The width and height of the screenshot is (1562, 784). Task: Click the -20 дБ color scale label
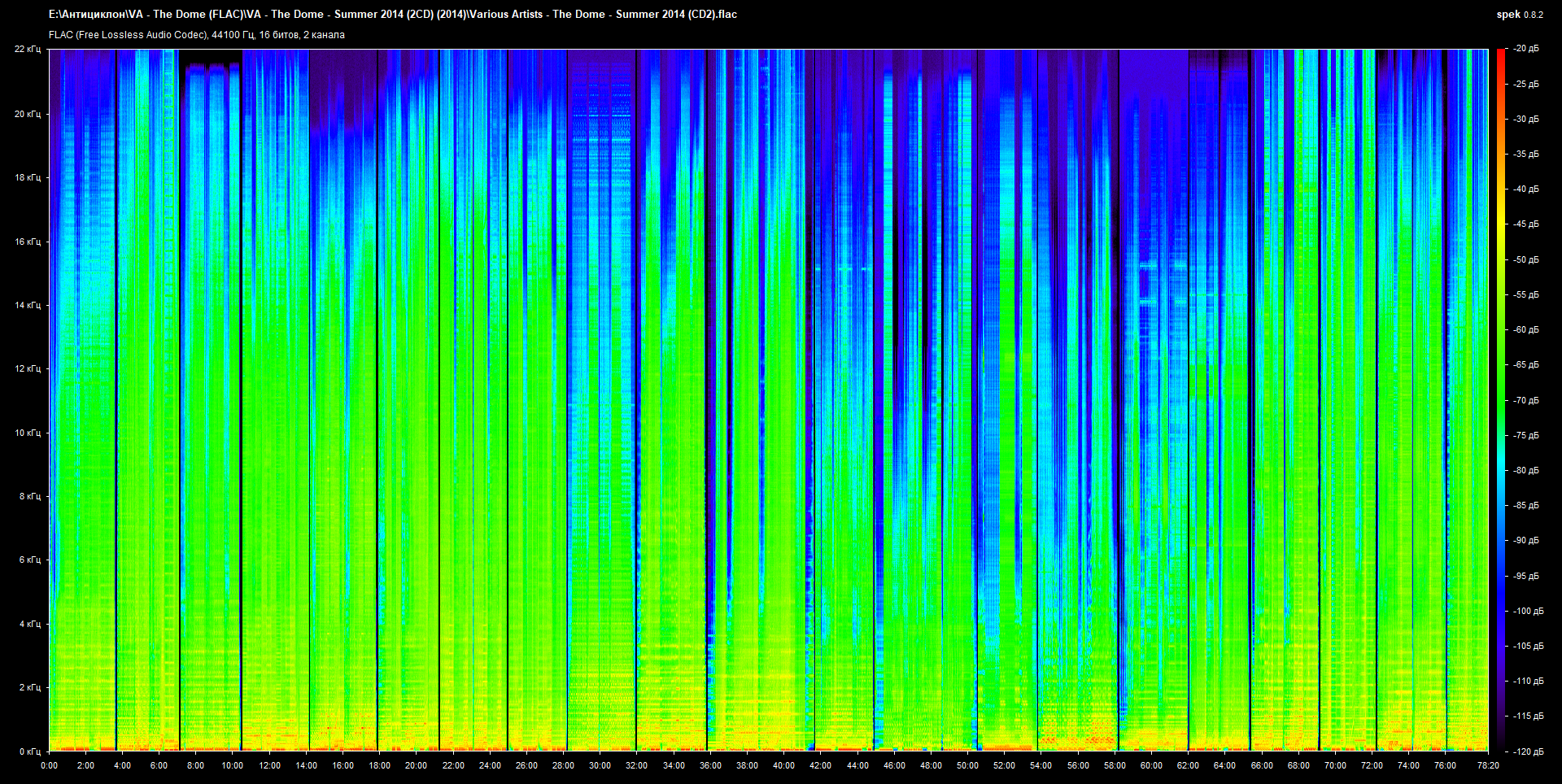(1525, 49)
